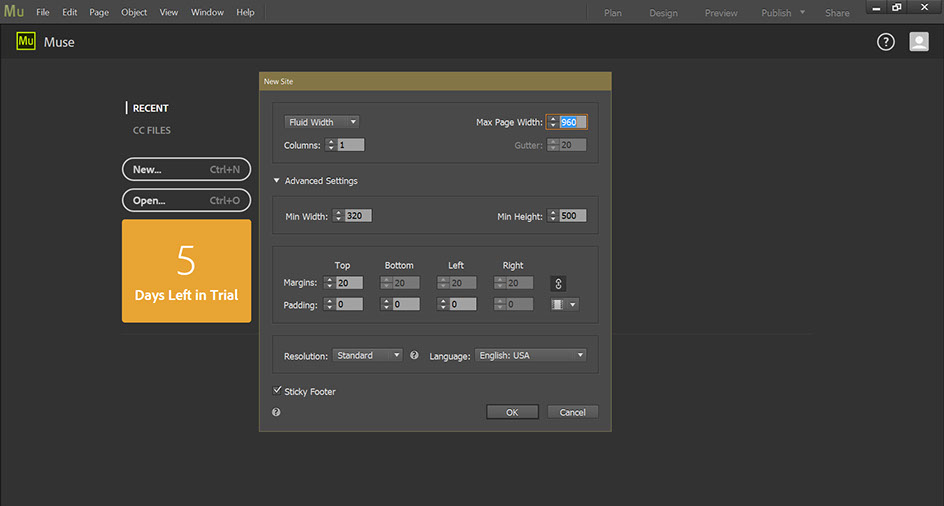
Task: Click the Left padding value field
Action: point(463,304)
